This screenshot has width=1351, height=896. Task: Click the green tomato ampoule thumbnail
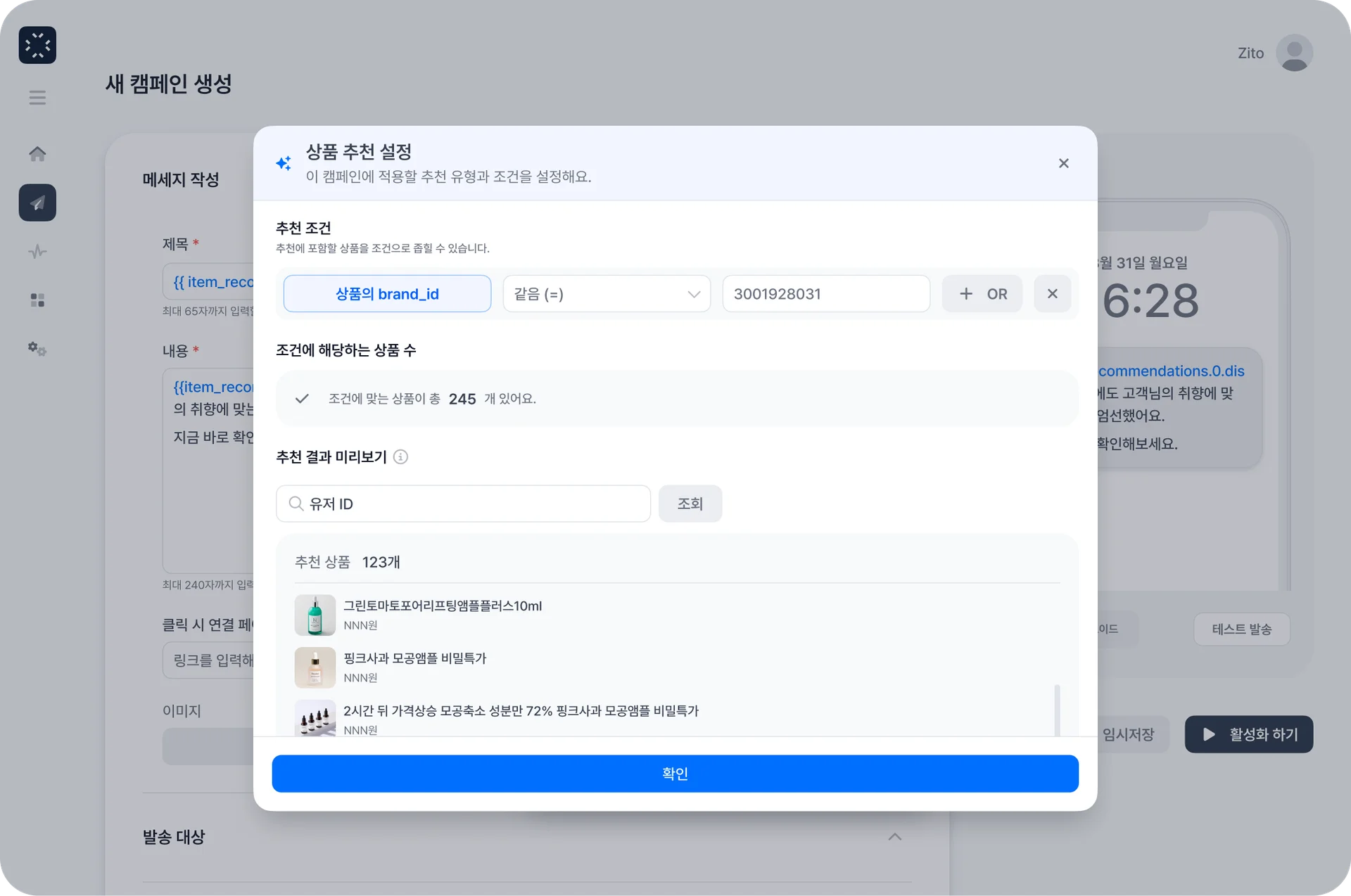pyautogui.click(x=315, y=615)
